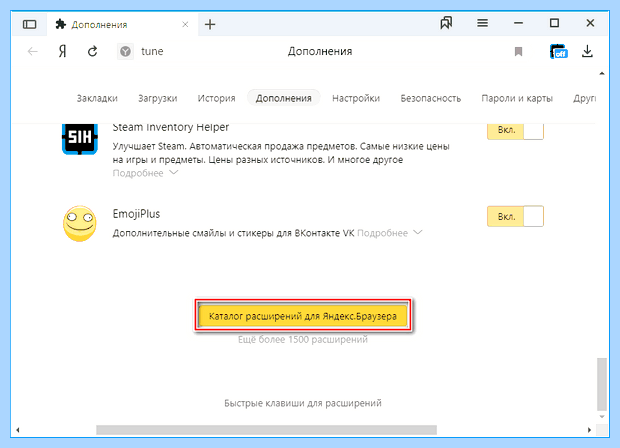
Task: Minimize the browser window
Action: click(x=518, y=23)
